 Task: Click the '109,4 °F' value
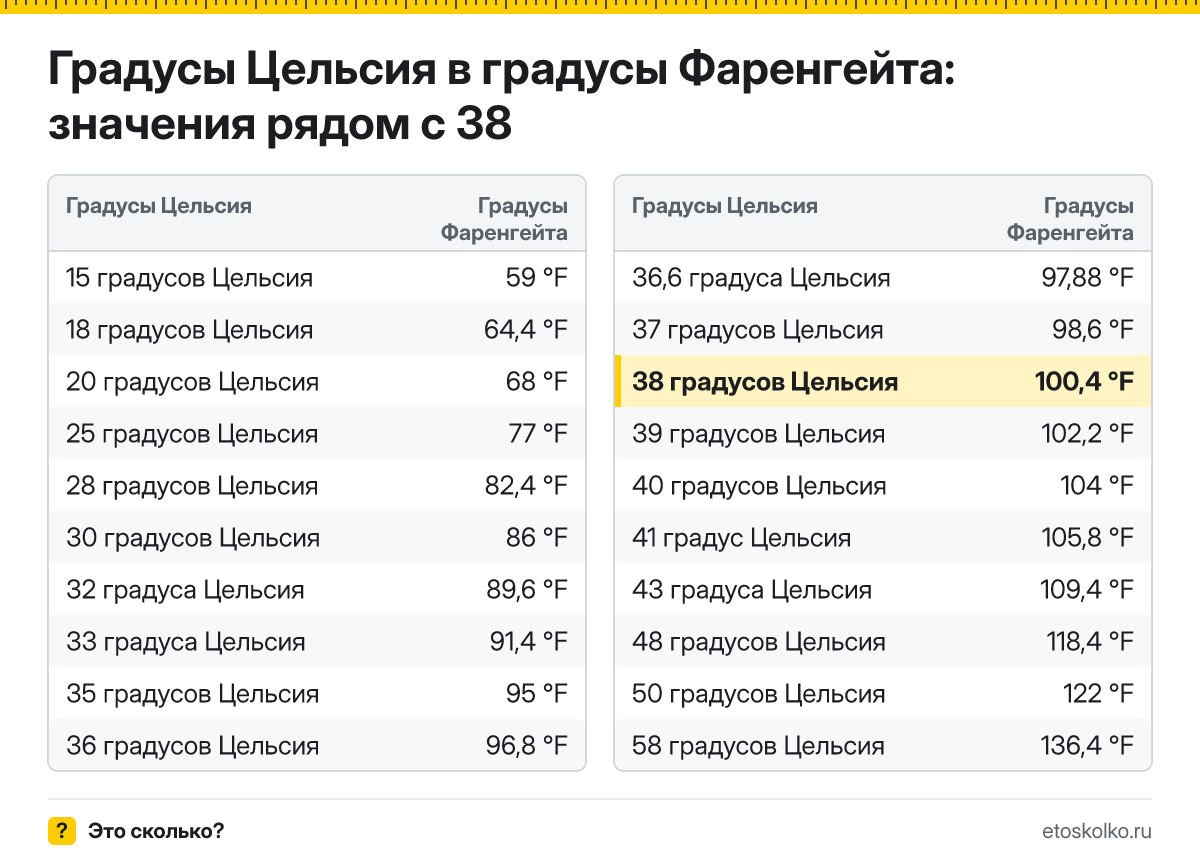pyautogui.click(x=1088, y=590)
